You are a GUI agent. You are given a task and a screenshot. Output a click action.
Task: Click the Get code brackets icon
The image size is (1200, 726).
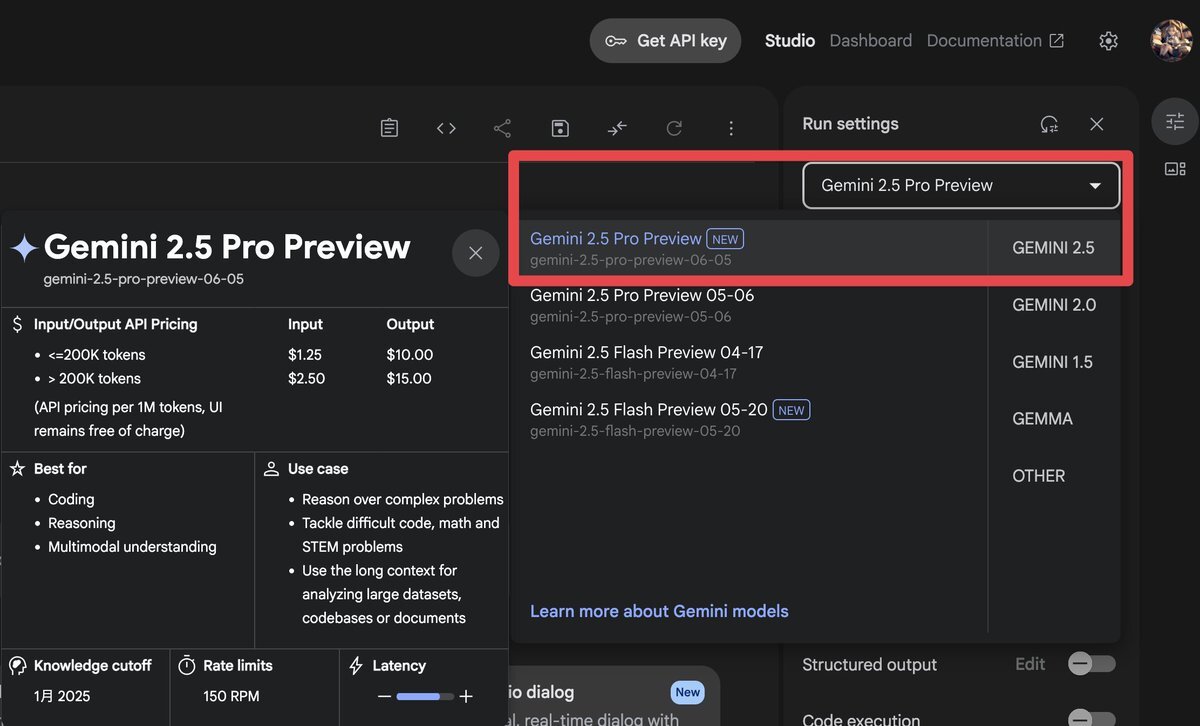446,128
